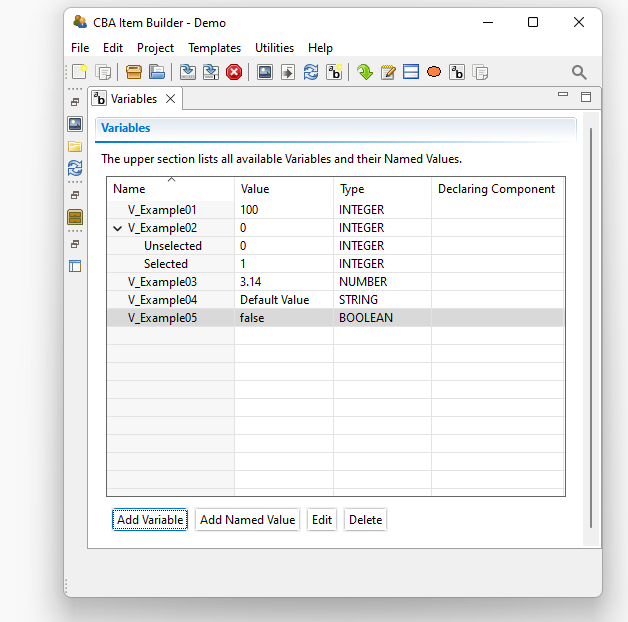Click the new document icon with yellow star
The height and width of the screenshot is (622, 628).
coord(79,72)
